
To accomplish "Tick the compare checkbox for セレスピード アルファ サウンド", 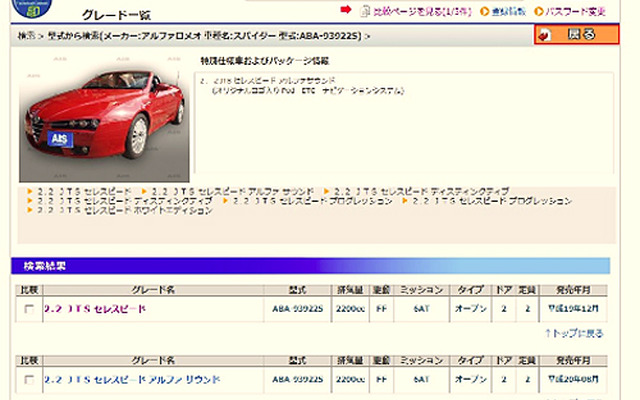I will (x=29, y=380).
